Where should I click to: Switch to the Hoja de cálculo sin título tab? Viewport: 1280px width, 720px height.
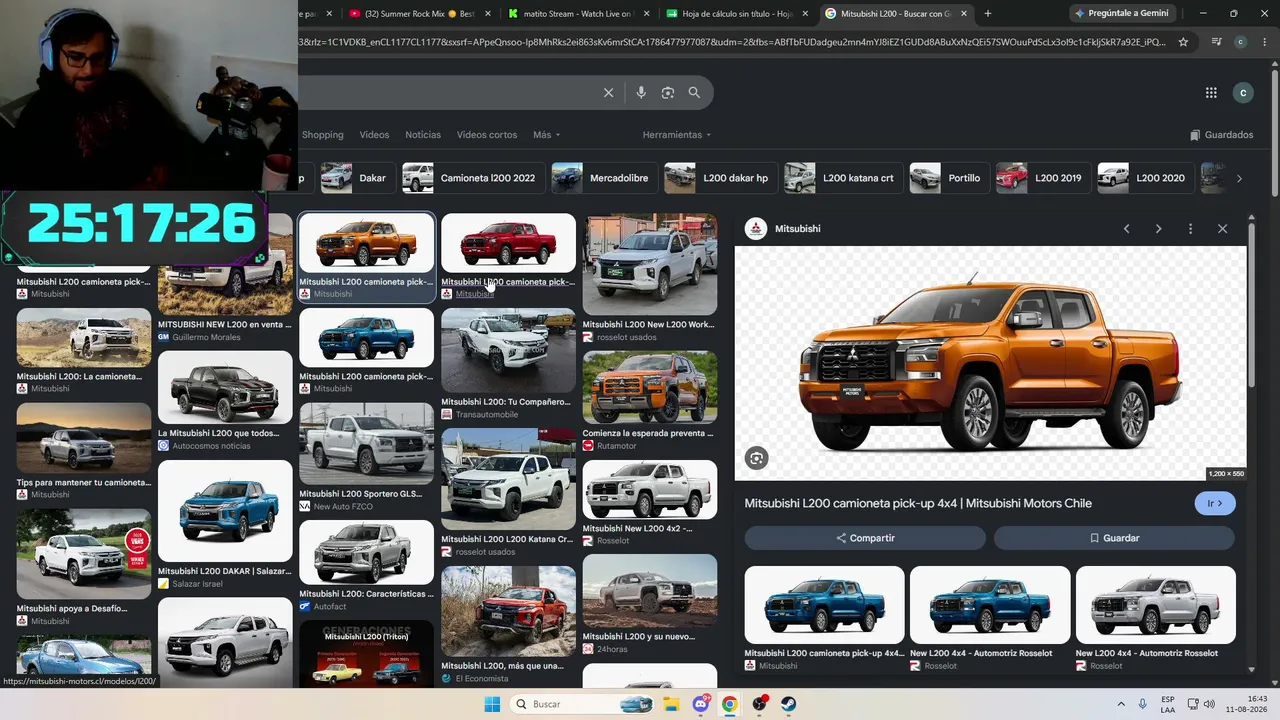click(736, 14)
